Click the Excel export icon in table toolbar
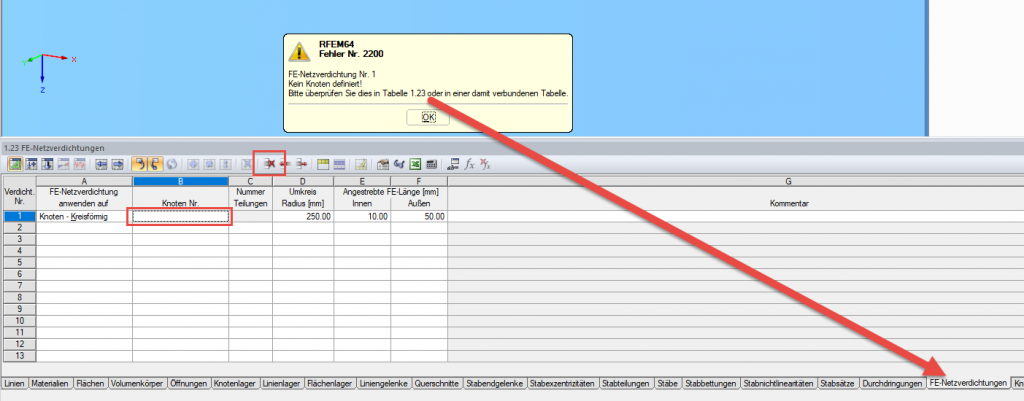 (x=415, y=164)
